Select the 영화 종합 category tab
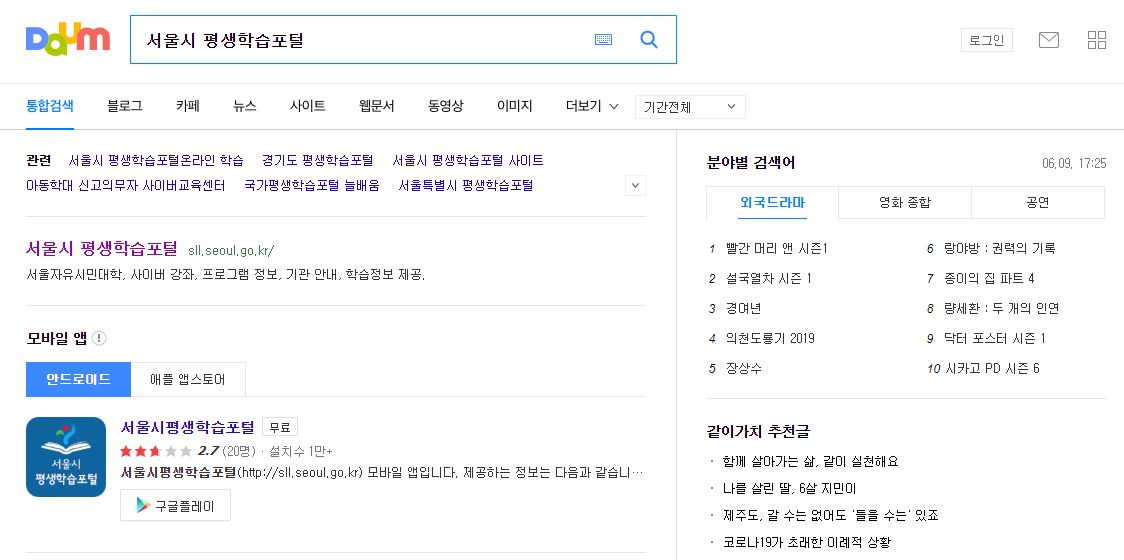This screenshot has width=1124, height=560. tap(905, 203)
